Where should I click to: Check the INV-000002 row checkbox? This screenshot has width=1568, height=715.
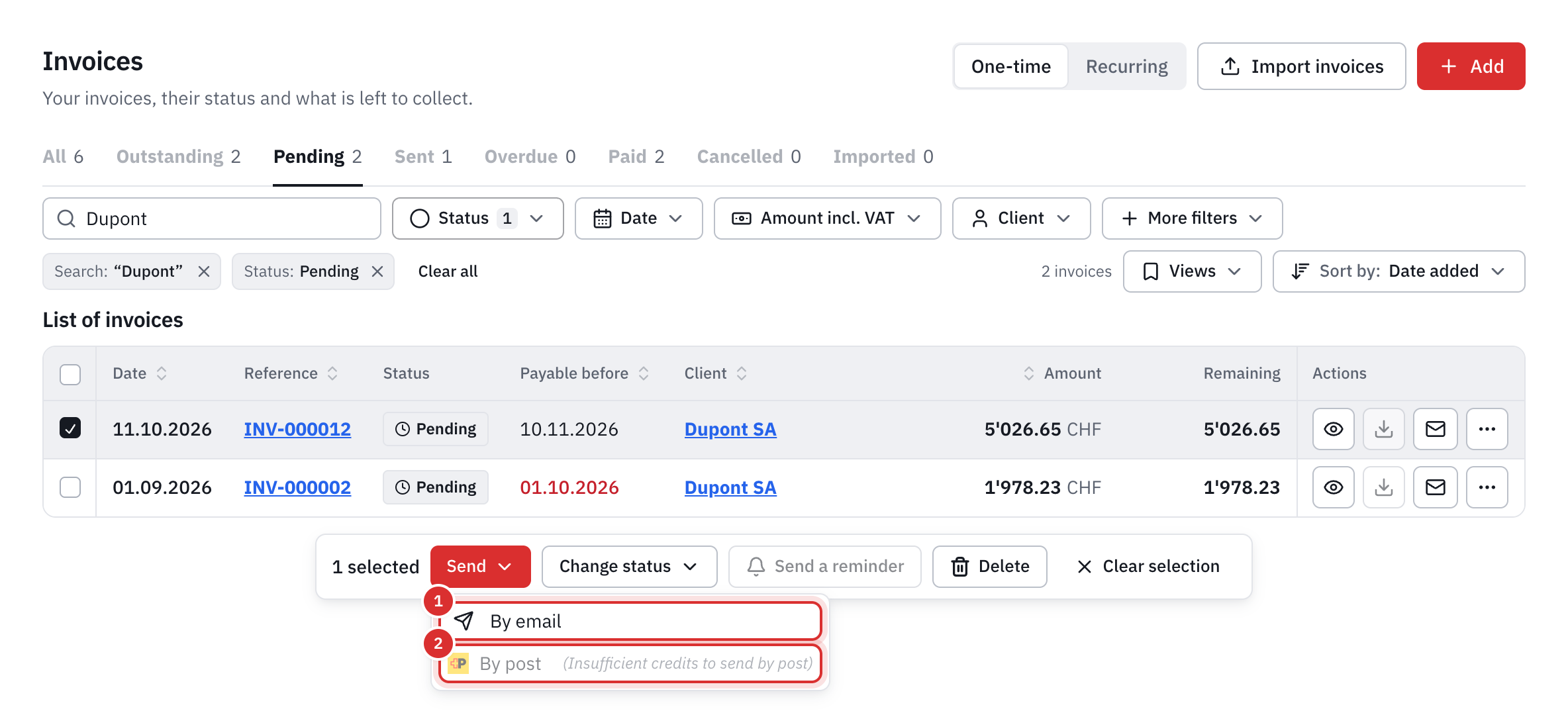click(x=70, y=487)
